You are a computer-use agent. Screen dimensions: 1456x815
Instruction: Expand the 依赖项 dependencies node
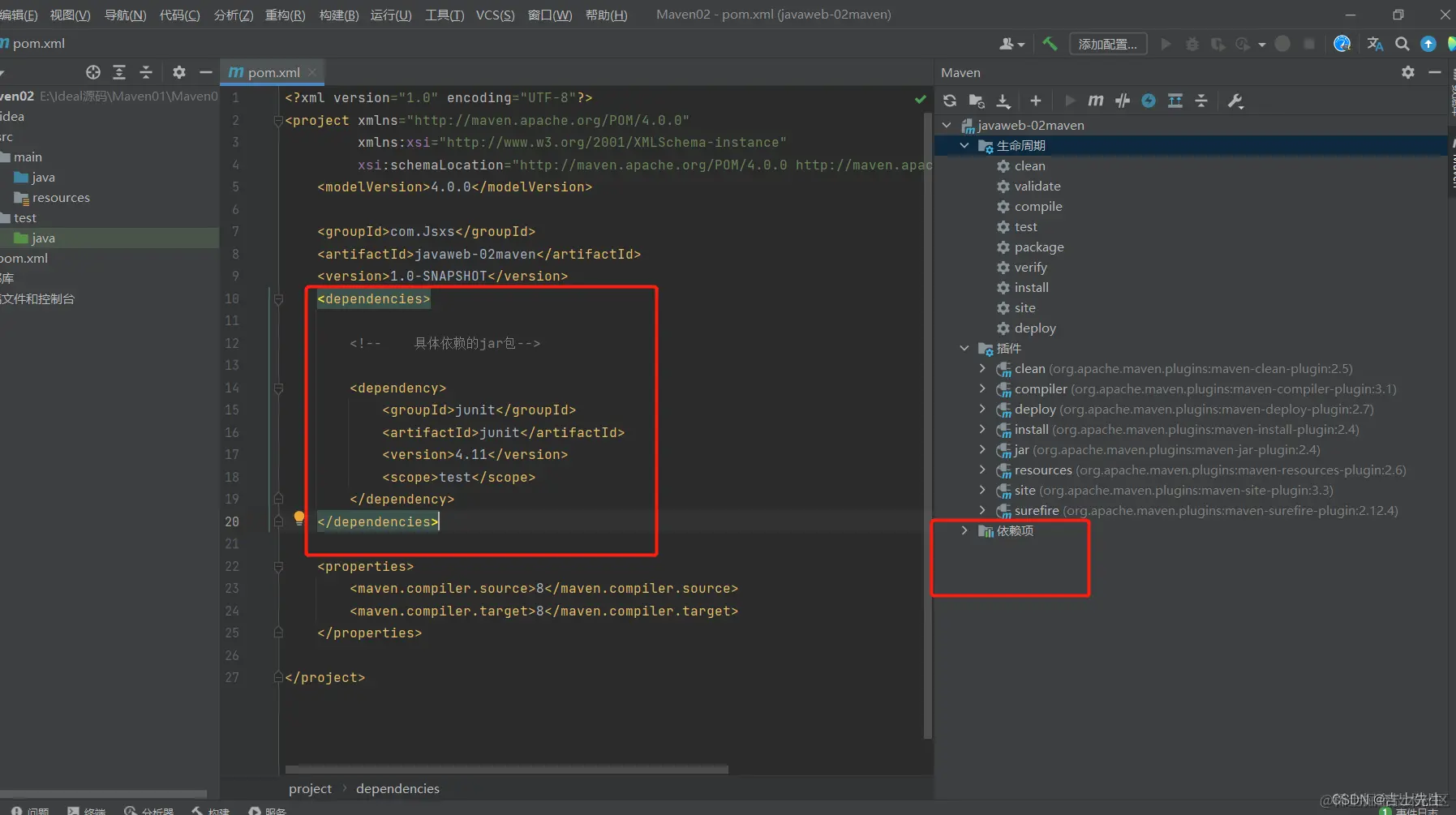click(964, 530)
